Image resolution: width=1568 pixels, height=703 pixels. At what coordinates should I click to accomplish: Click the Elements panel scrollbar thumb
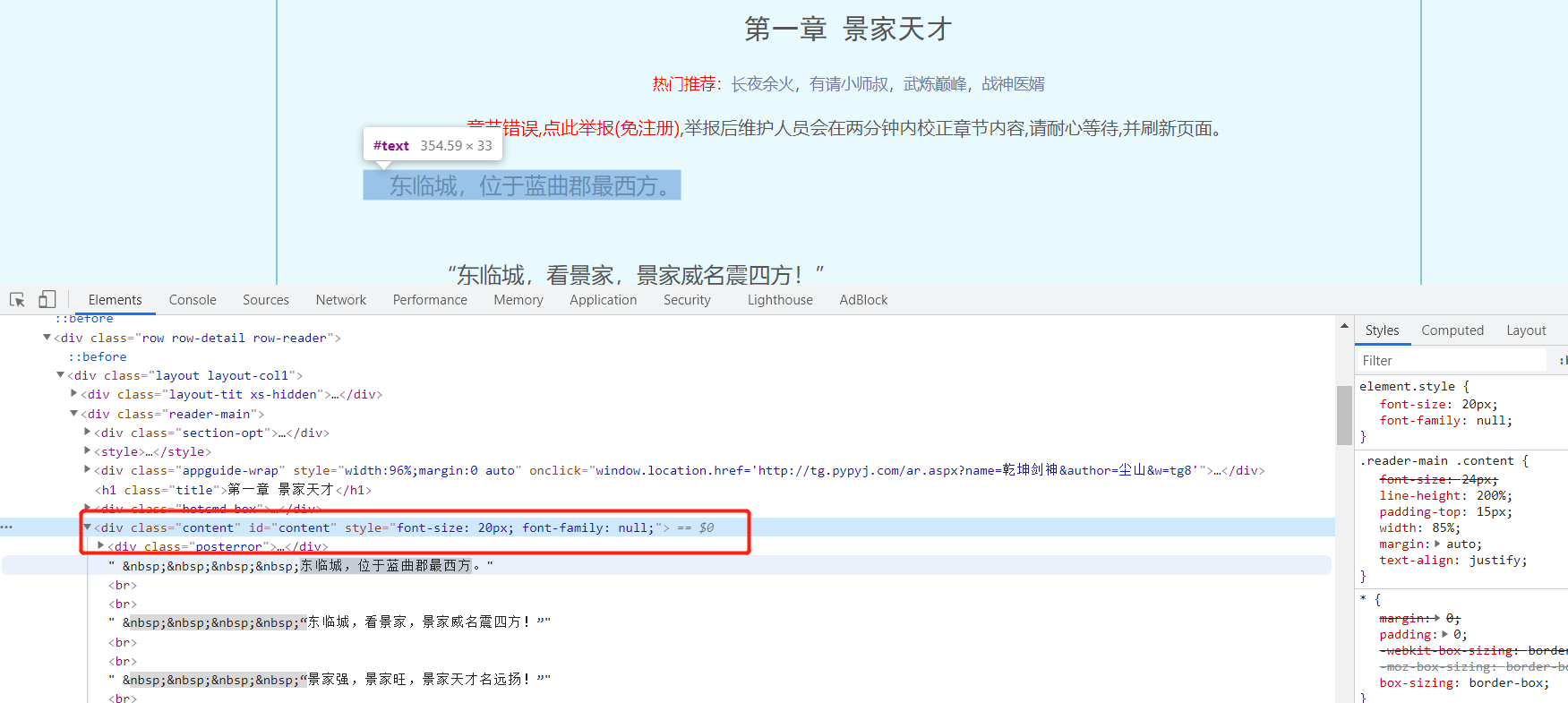(1344, 415)
